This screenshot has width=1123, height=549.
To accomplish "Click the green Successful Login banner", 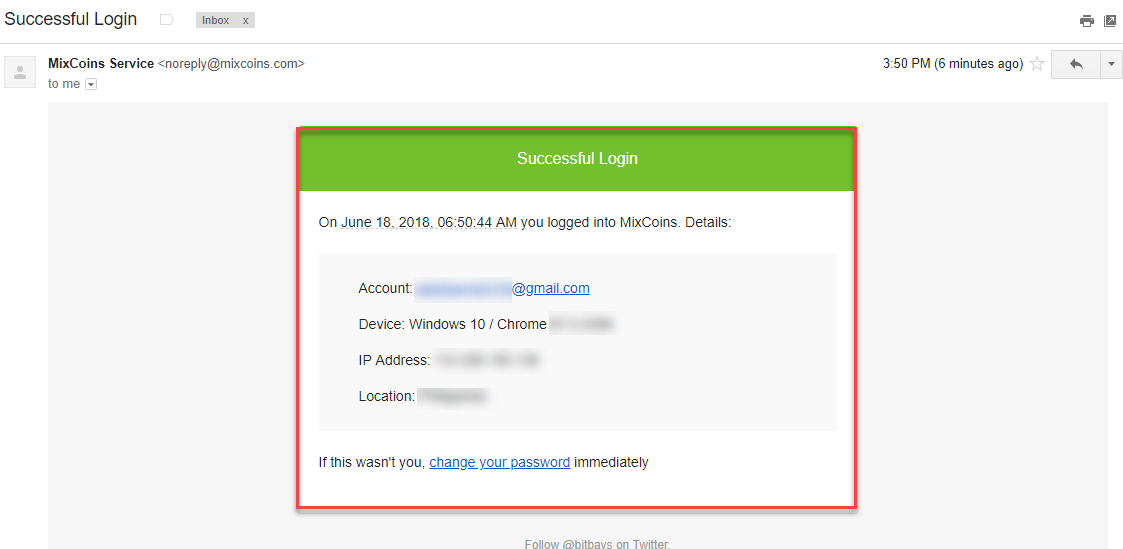I will pos(577,159).
